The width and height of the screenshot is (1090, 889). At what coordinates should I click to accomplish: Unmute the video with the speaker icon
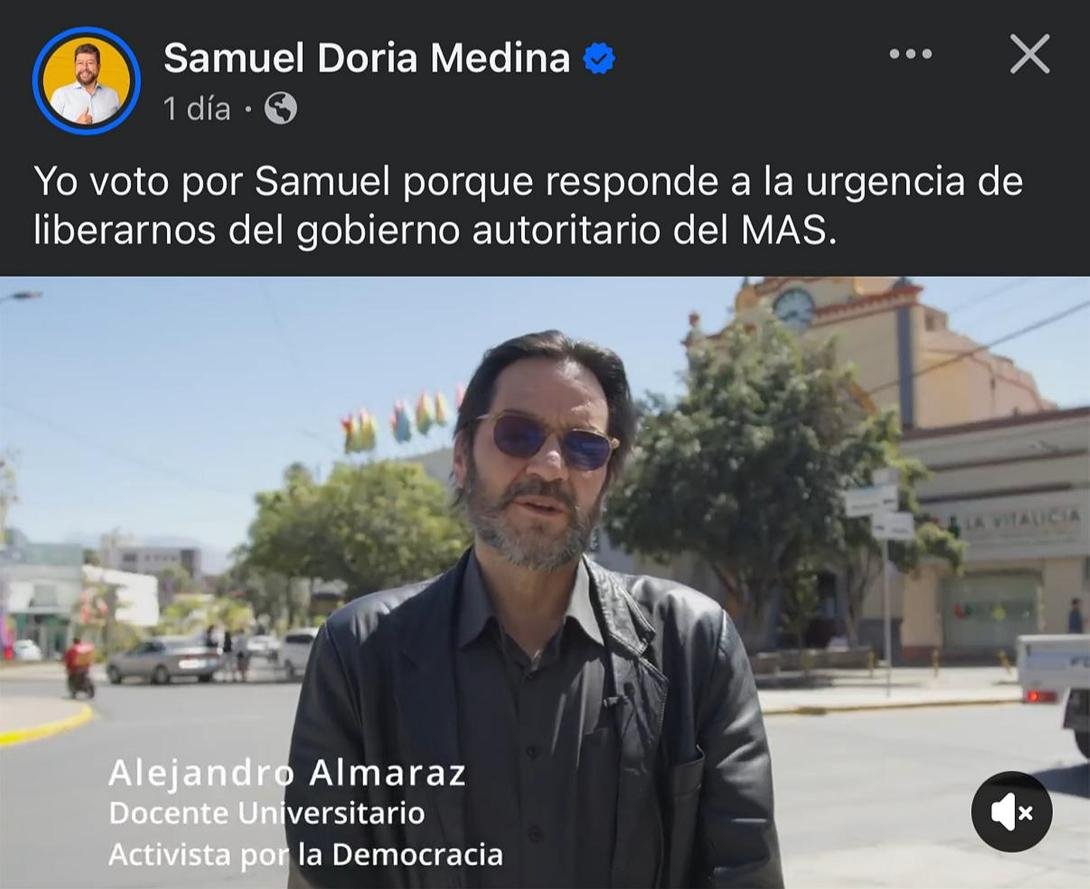pyautogui.click(x=1011, y=811)
